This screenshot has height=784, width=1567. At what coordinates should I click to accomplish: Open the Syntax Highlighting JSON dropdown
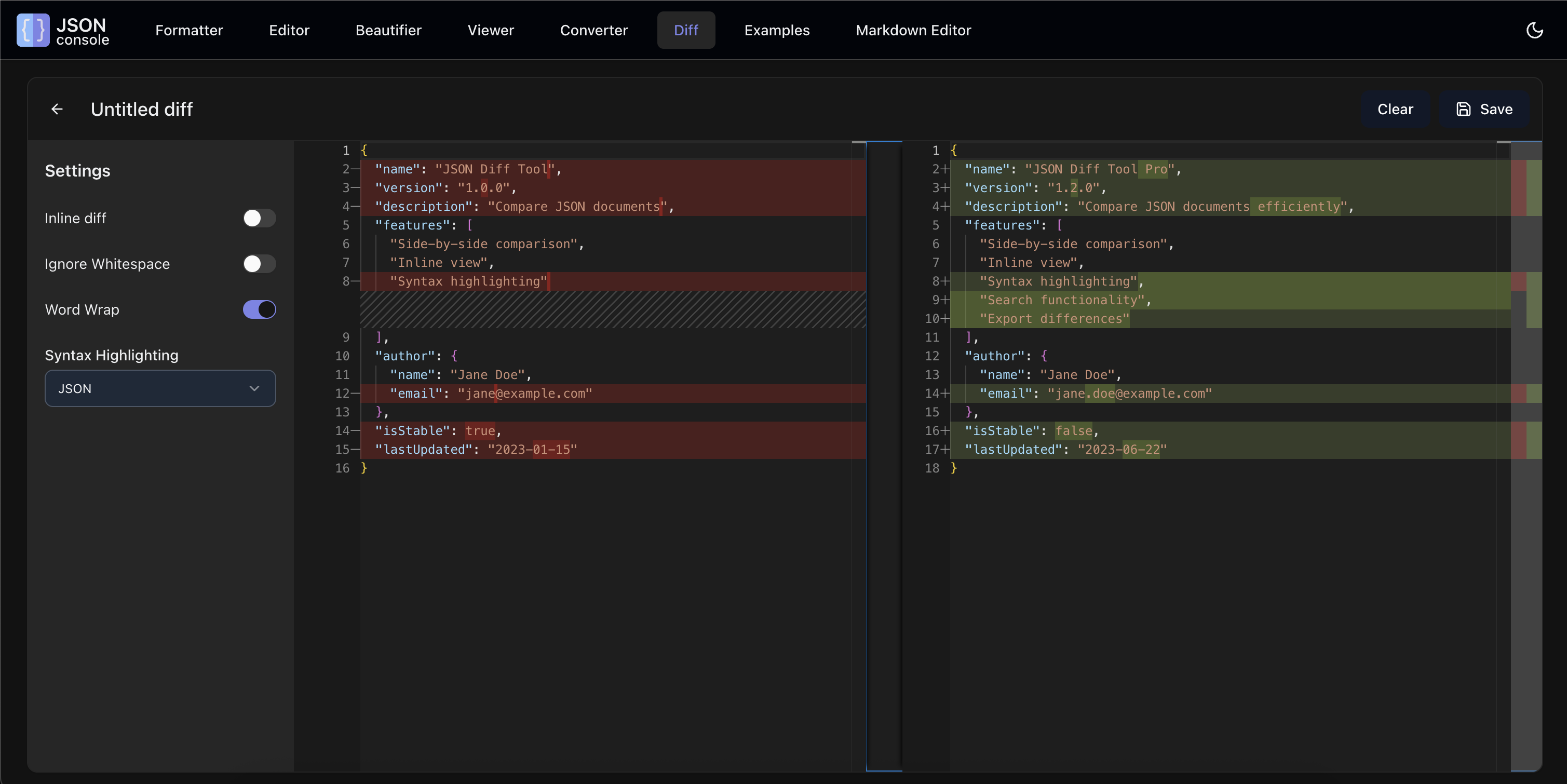tap(160, 388)
